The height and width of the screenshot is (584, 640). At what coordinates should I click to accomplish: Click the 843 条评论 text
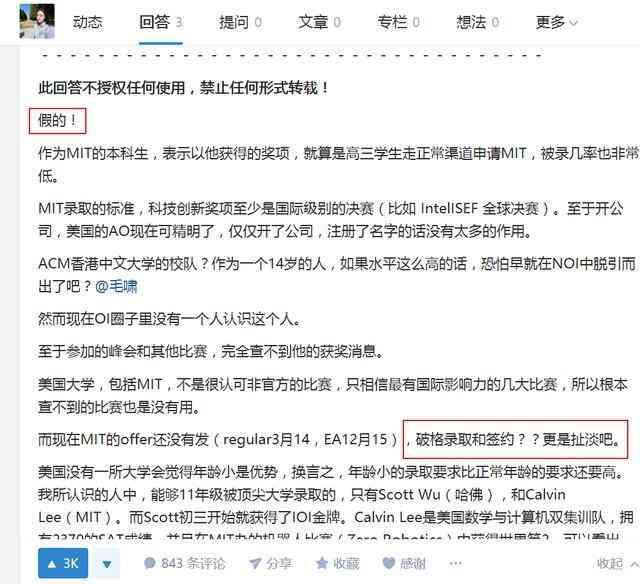193,564
